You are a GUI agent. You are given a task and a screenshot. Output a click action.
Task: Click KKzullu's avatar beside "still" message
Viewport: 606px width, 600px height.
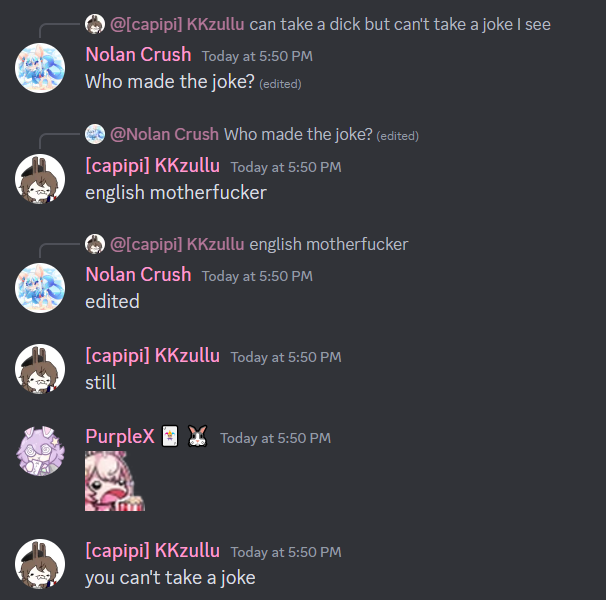[x=40, y=369]
